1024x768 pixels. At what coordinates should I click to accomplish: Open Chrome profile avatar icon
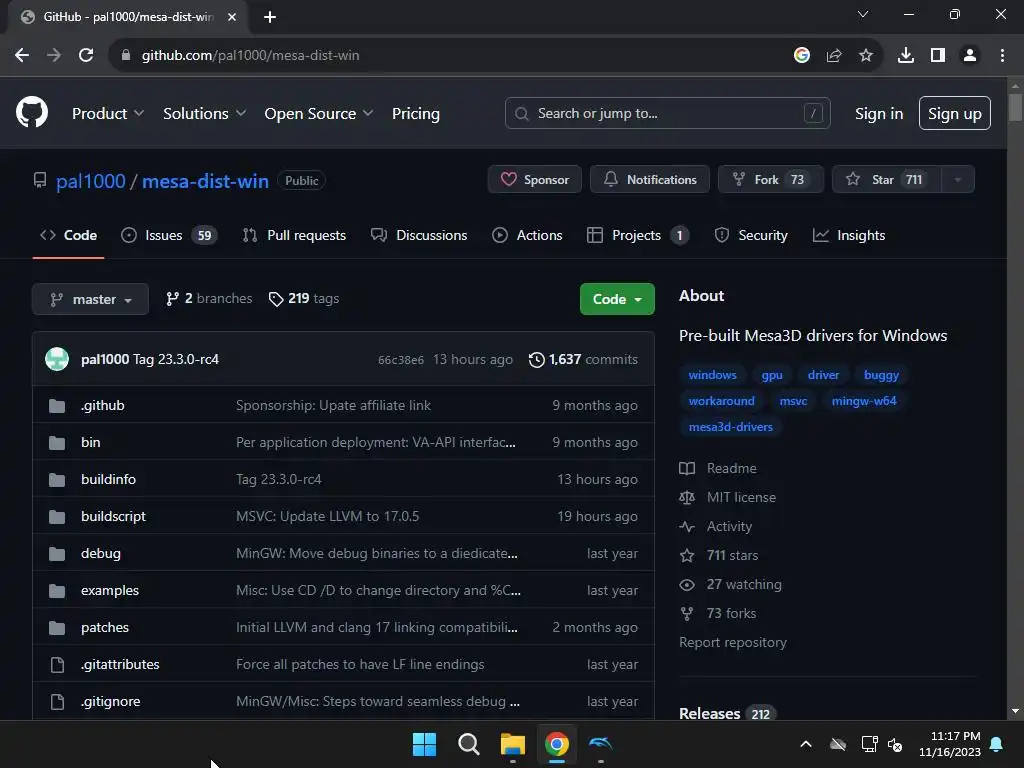tap(970, 56)
